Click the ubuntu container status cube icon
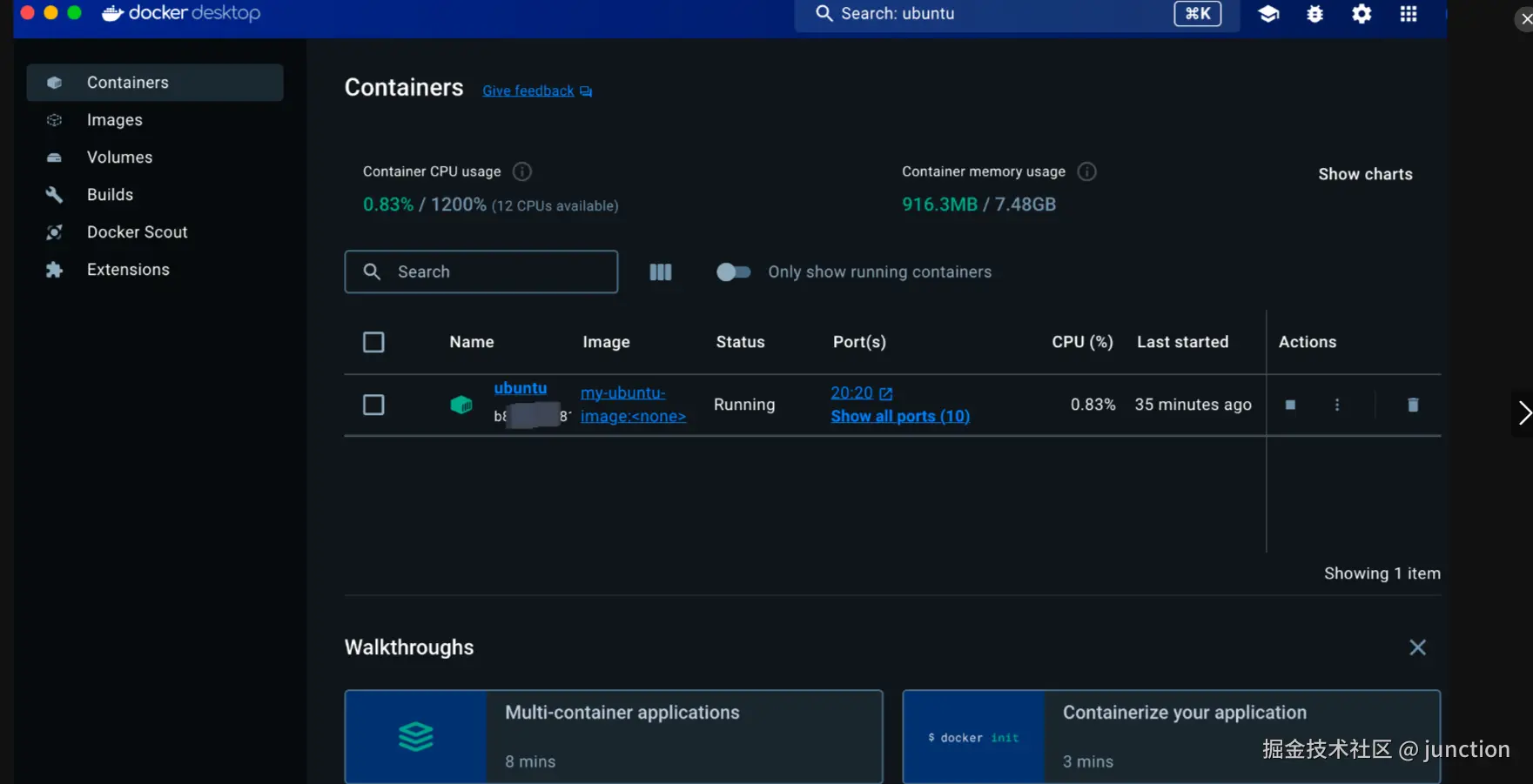 pos(461,405)
